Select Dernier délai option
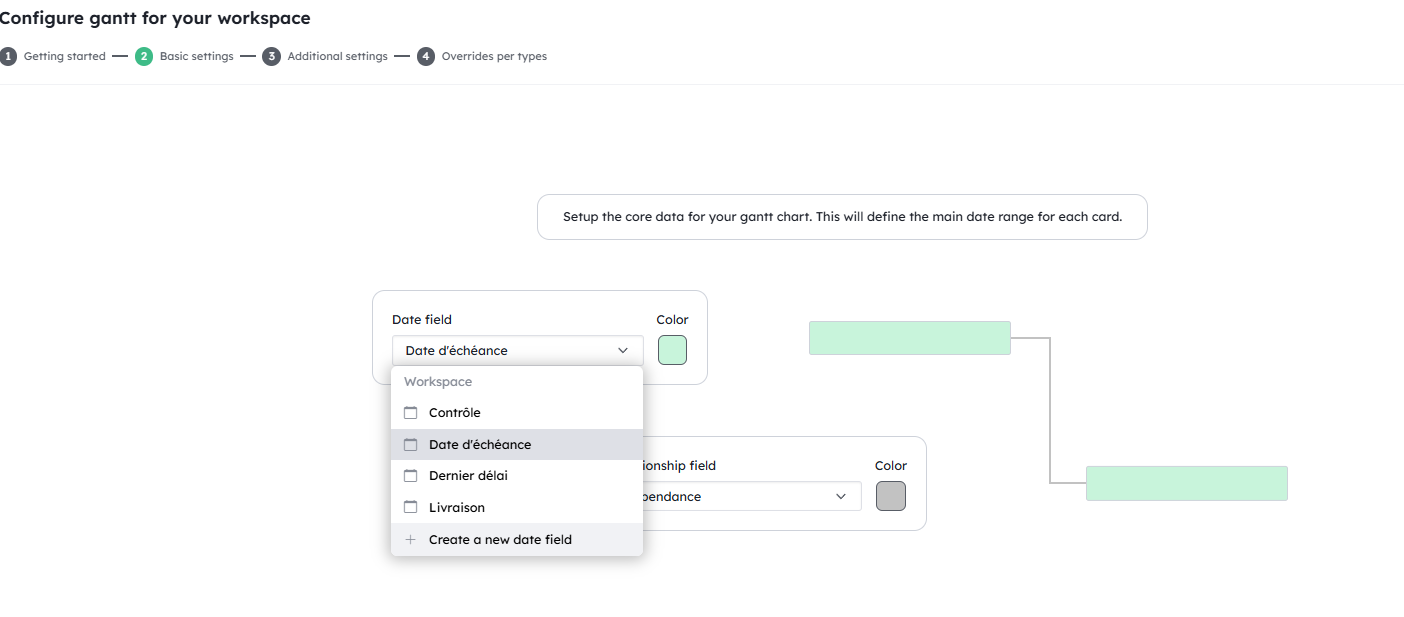This screenshot has height=617, width=1404. (x=468, y=476)
